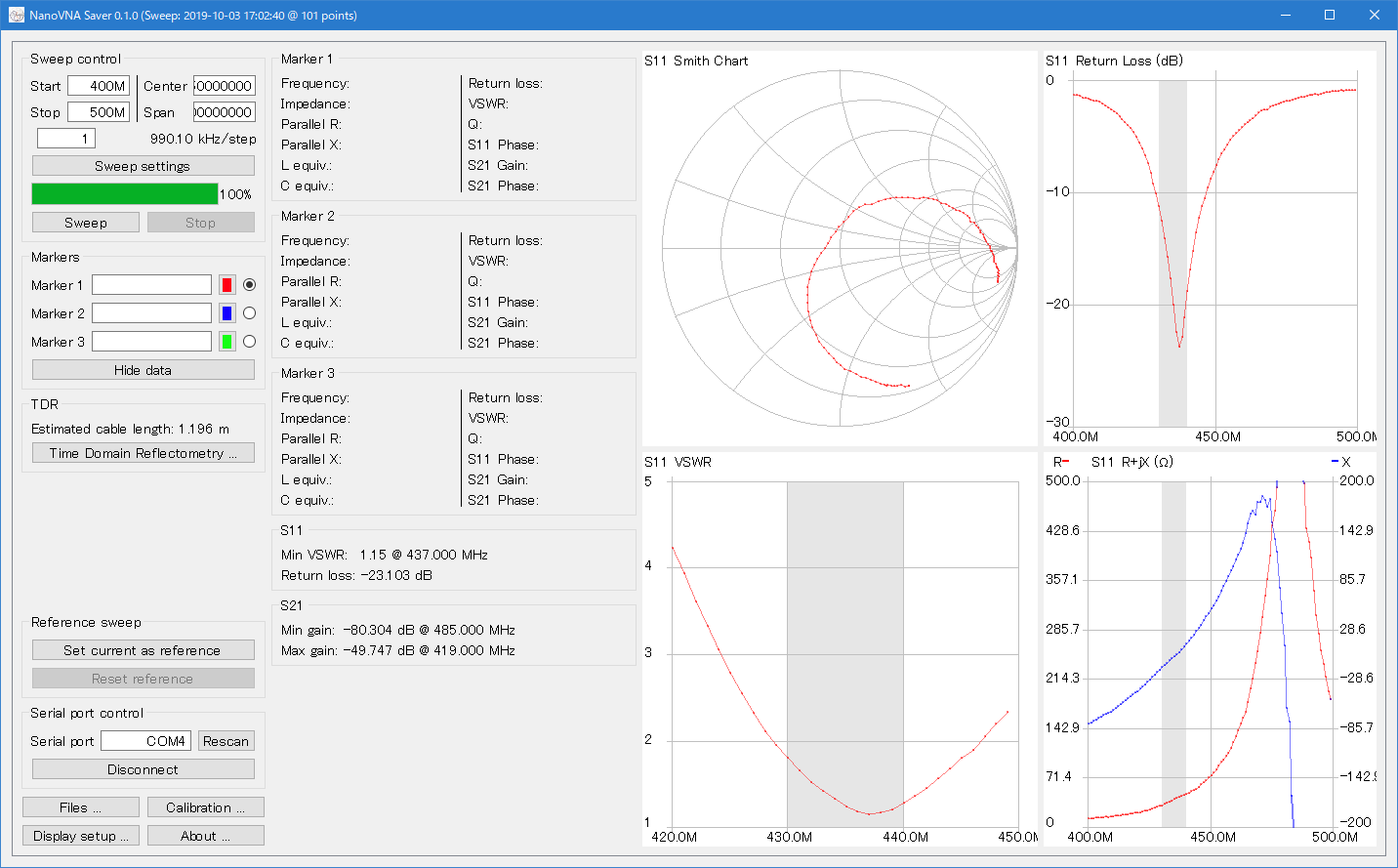Select the Marker 2 radio button
Screen dimensions: 1398x868
(249, 313)
